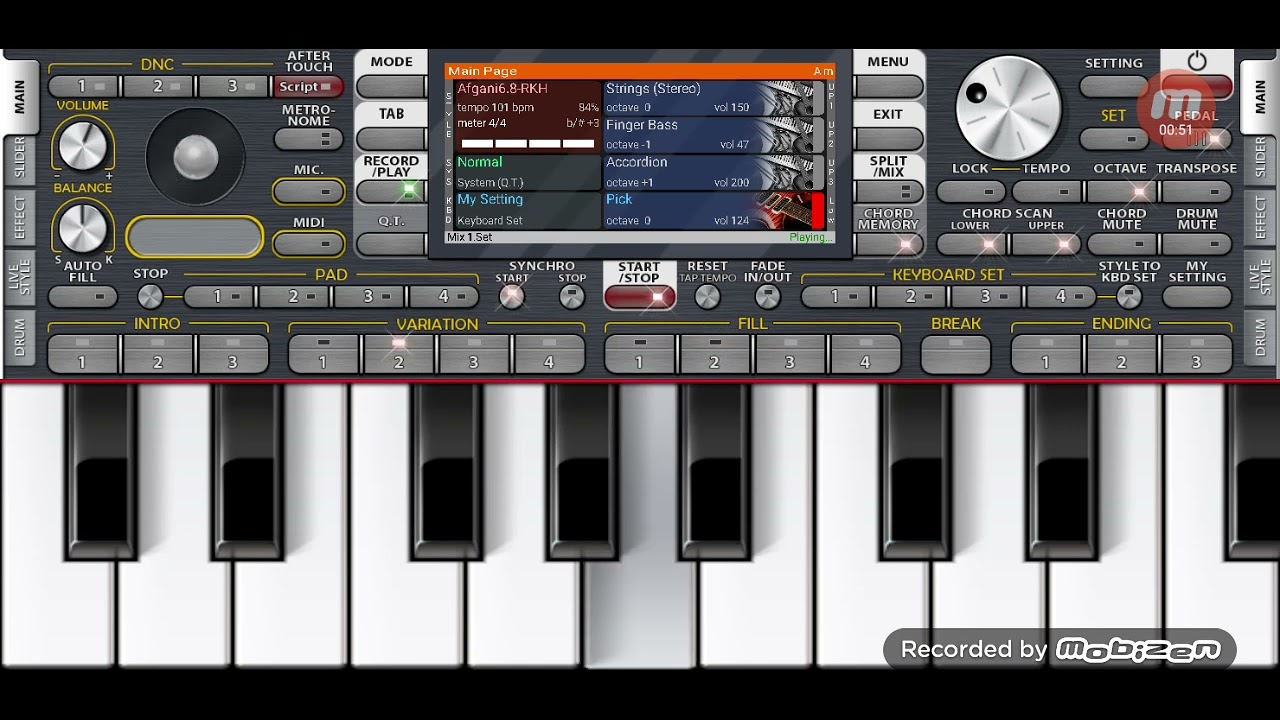The height and width of the screenshot is (720, 1280).
Task: Select DNC button 1
Action: [84, 87]
